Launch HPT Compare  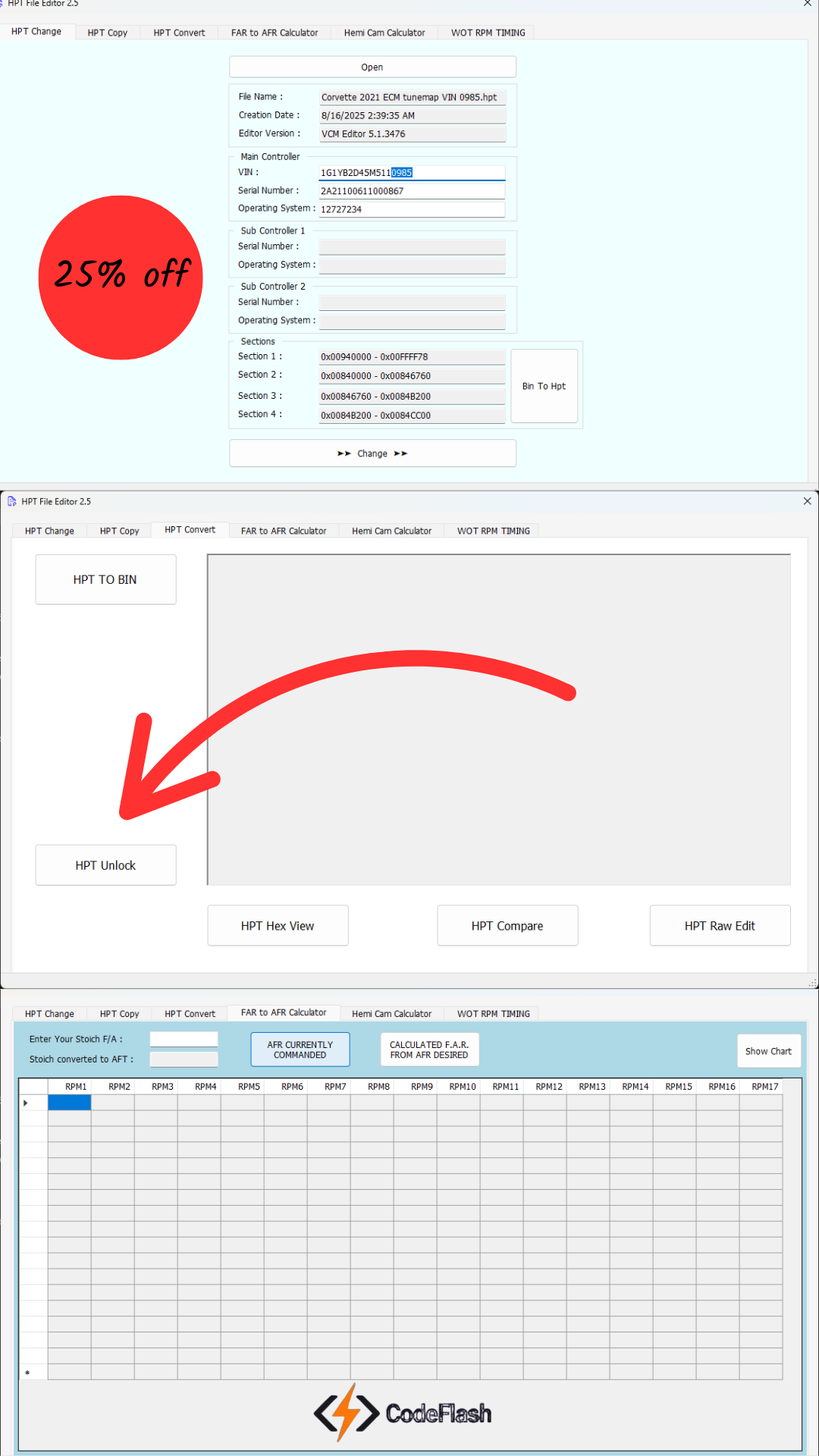point(507,926)
